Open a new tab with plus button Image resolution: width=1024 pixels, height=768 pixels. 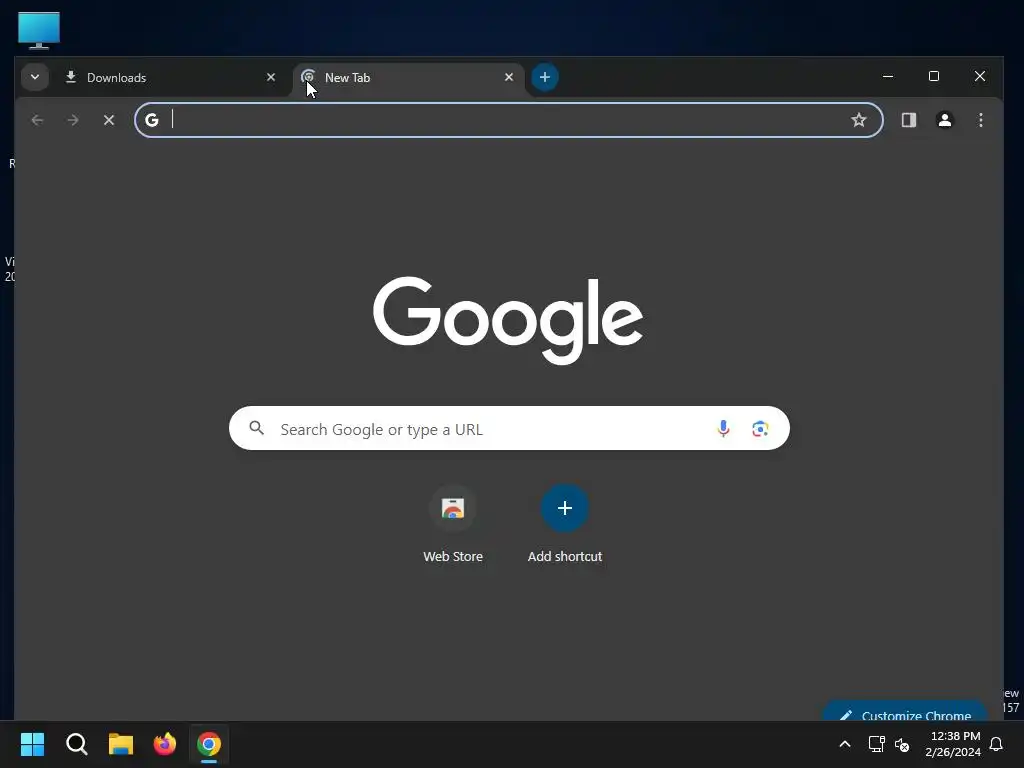pos(545,77)
